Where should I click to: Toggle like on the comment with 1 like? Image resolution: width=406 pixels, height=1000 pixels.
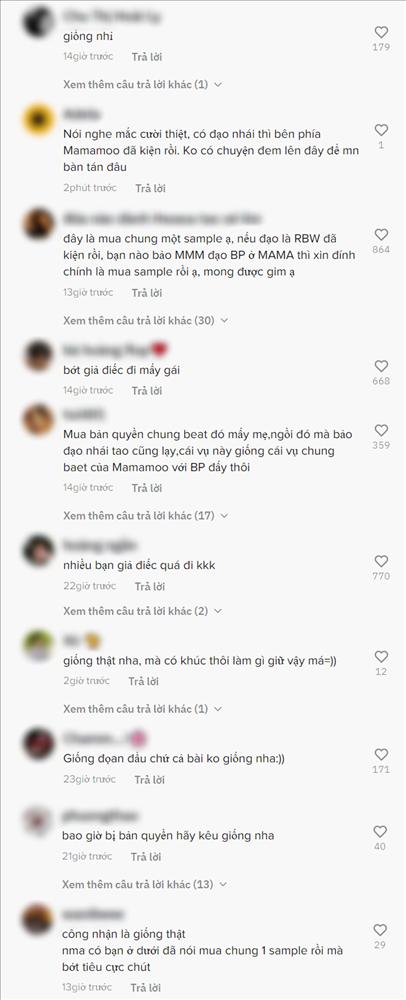coord(381,130)
